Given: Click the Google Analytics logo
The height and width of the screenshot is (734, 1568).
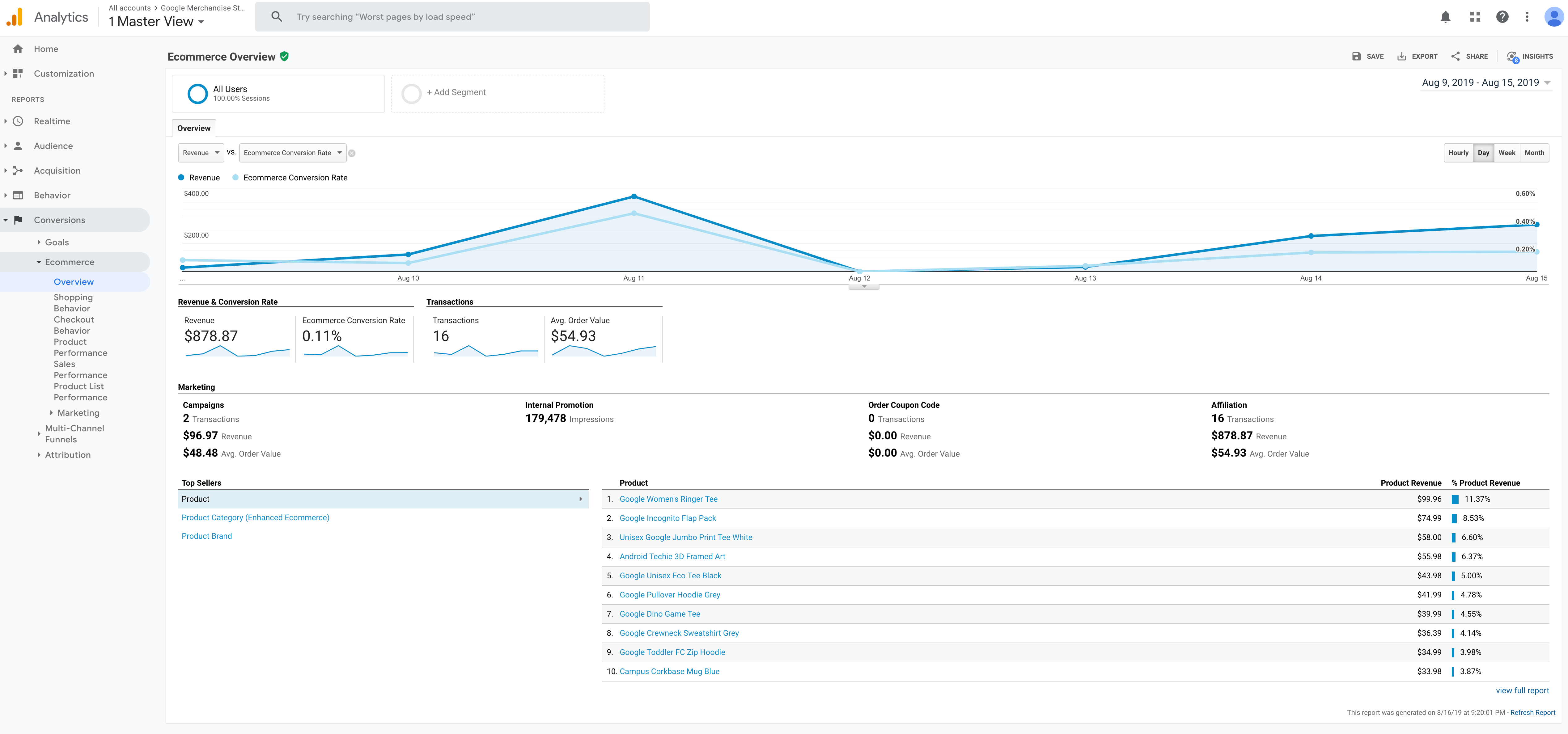Looking at the screenshot, I should [x=15, y=17].
